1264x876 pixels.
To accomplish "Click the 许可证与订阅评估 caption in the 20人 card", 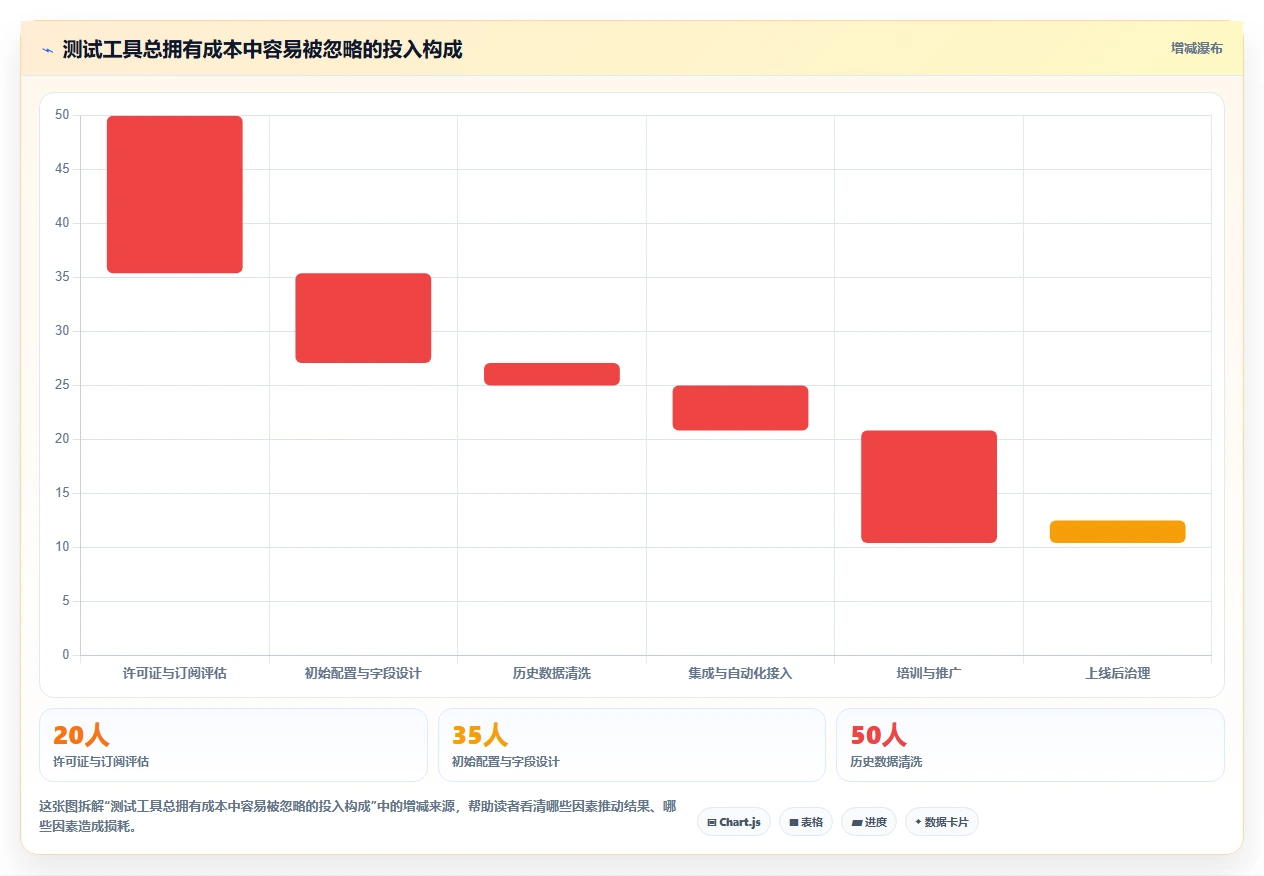I will (x=101, y=761).
